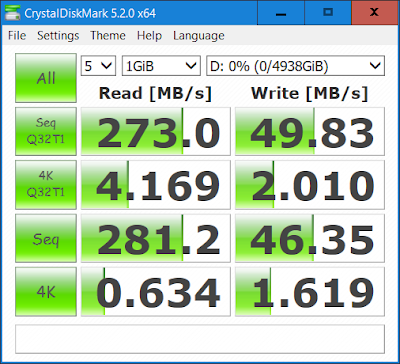Click the Seq Q32T1 read result 273.0
The width and height of the screenshot is (400, 364).
(x=156, y=131)
